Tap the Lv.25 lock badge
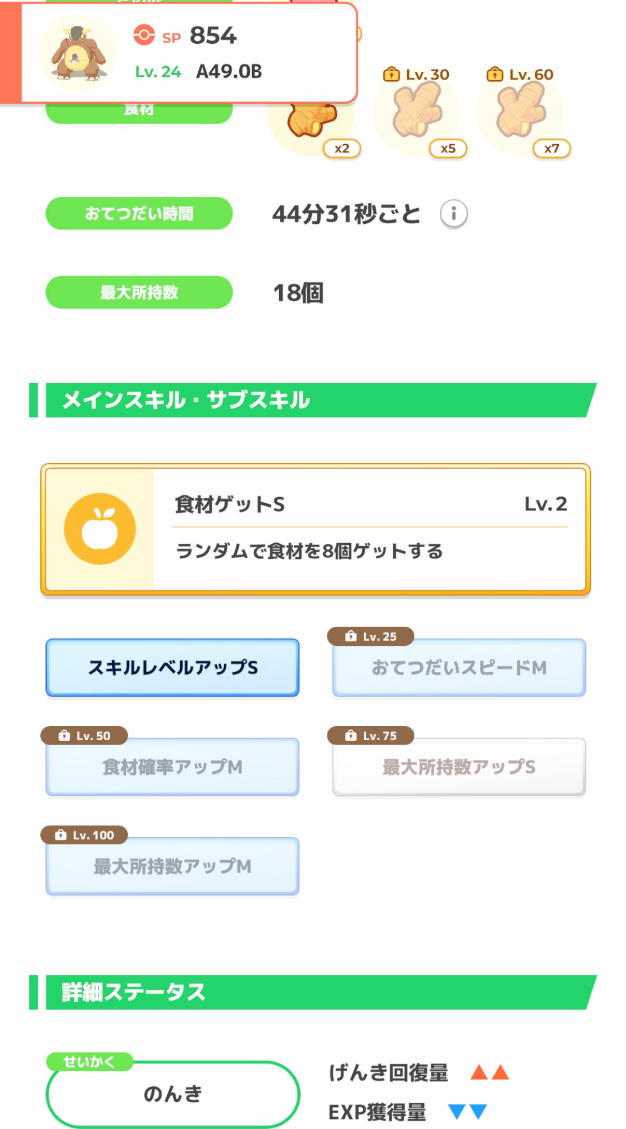The image size is (626, 1129). point(371,636)
